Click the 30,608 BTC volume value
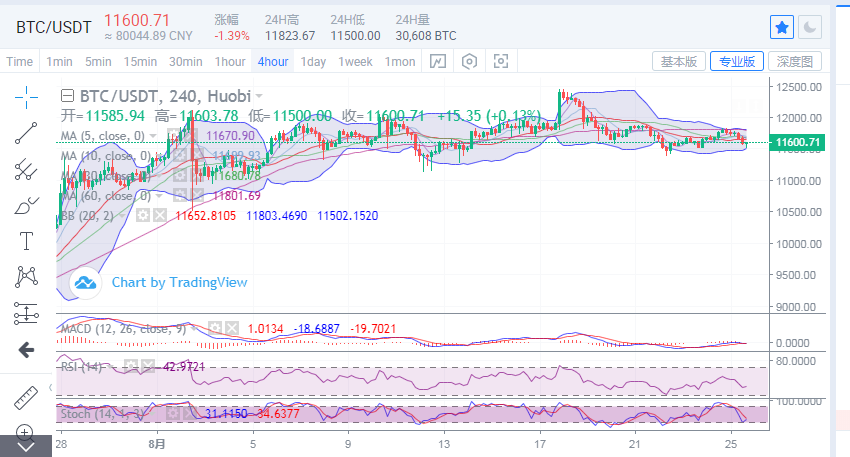 coord(426,36)
